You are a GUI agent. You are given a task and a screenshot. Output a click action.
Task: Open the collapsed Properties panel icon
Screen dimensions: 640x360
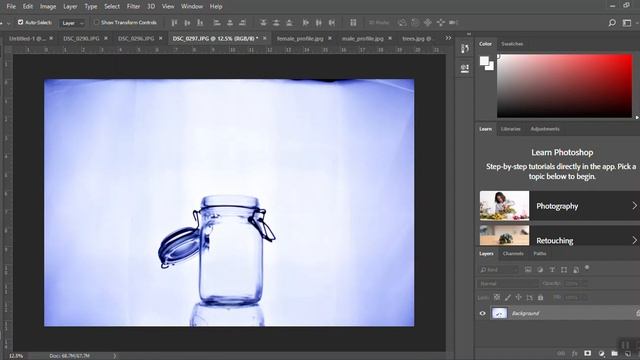pos(464,68)
